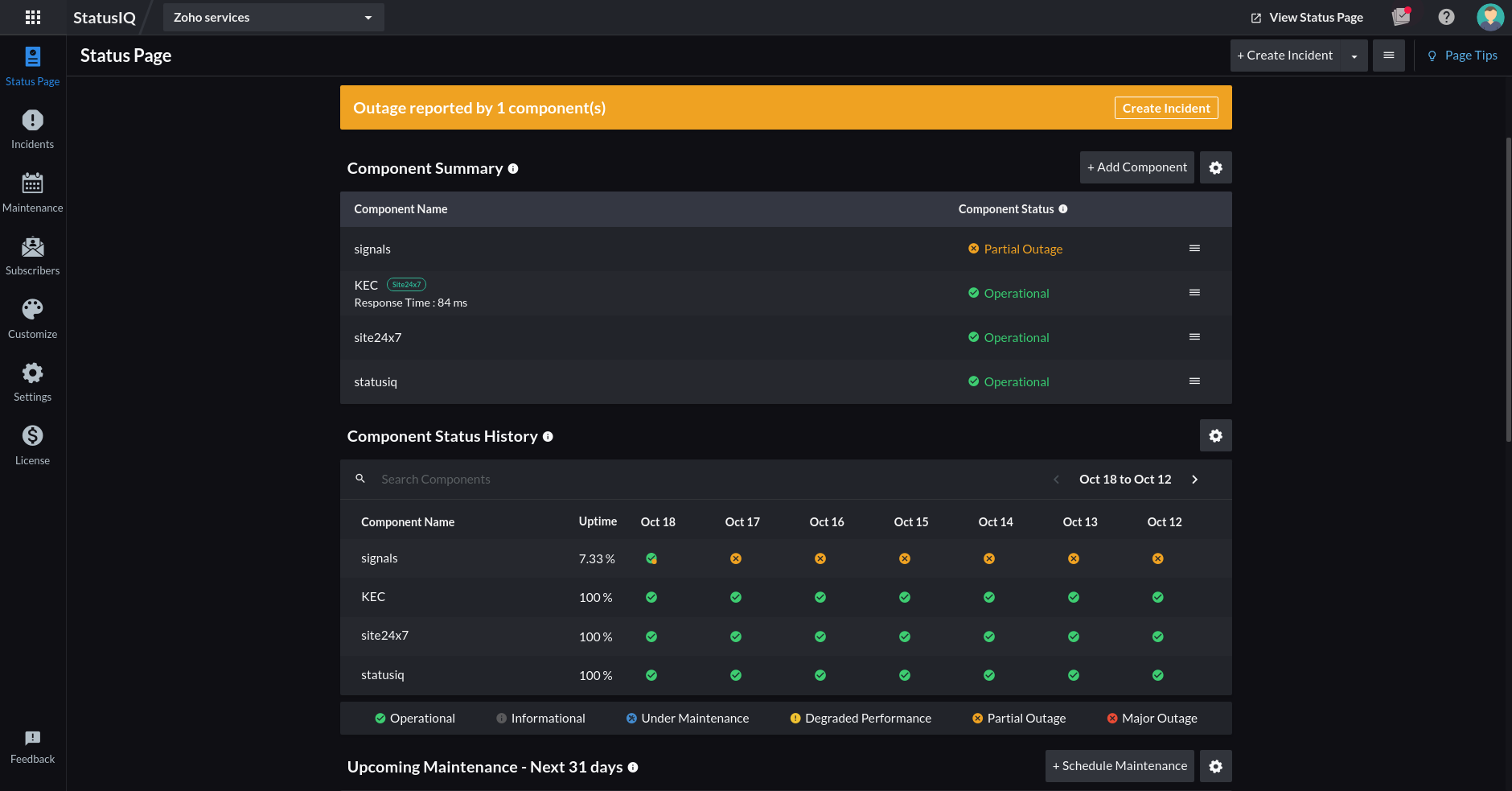Open Status Page in sidebar
Image resolution: width=1512 pixels, height=791 pixels.
coord(33,67)
